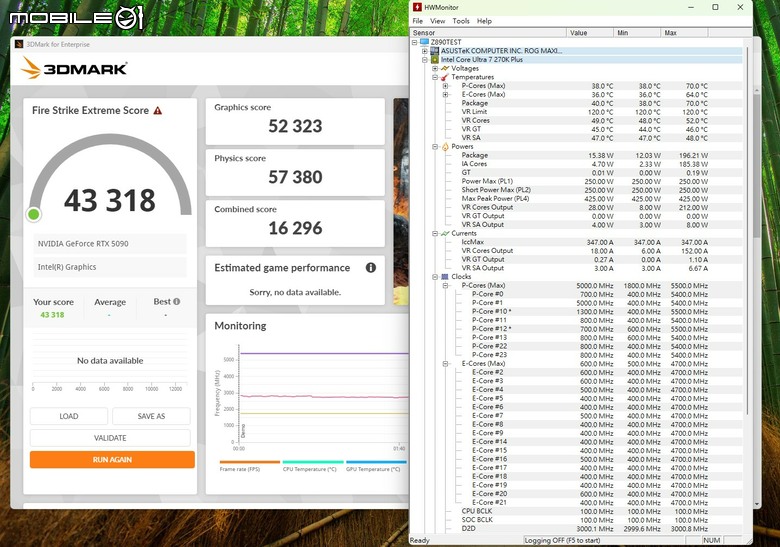Click the Best score info icon
780x547 pixels.
(177, 301)
